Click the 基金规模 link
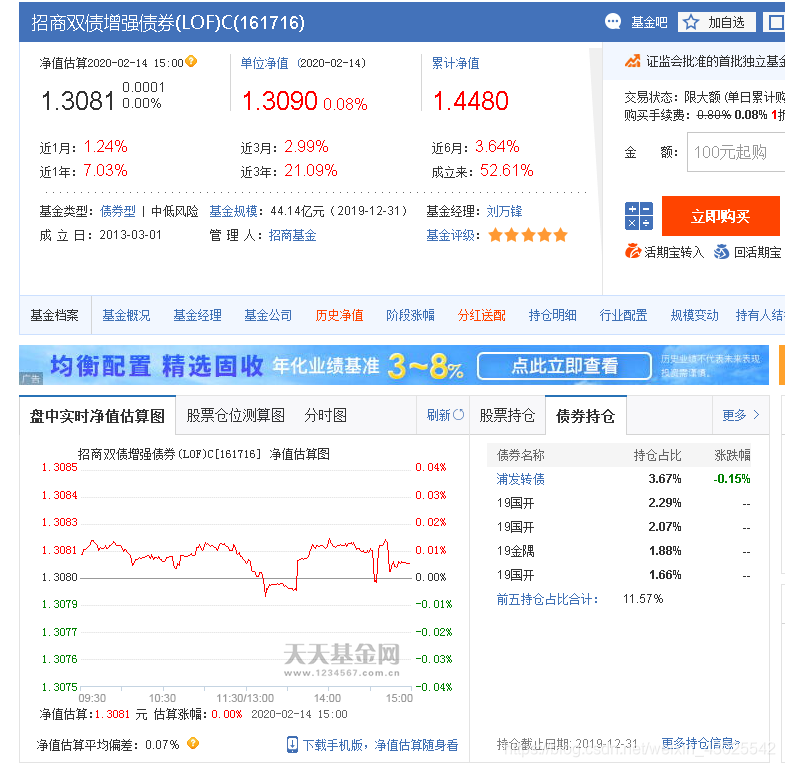Image resolution: width=785 pixels, height=767 pixels. 233,211
